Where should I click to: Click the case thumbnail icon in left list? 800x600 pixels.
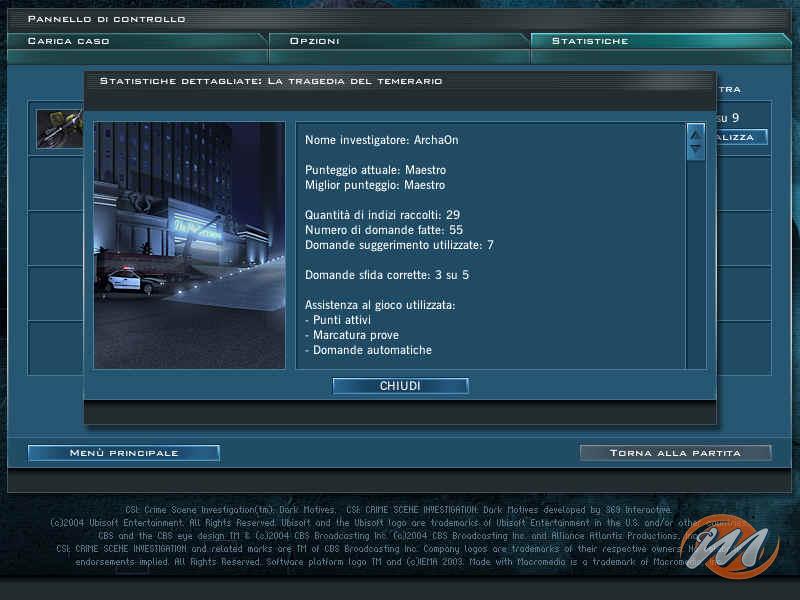pyautogui.click(x=58, y=129)
